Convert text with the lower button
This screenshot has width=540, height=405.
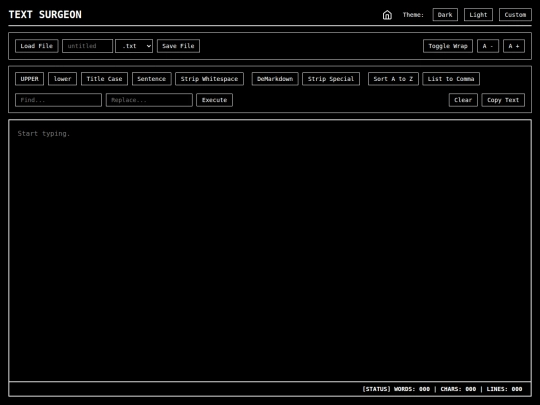(62, 79)
